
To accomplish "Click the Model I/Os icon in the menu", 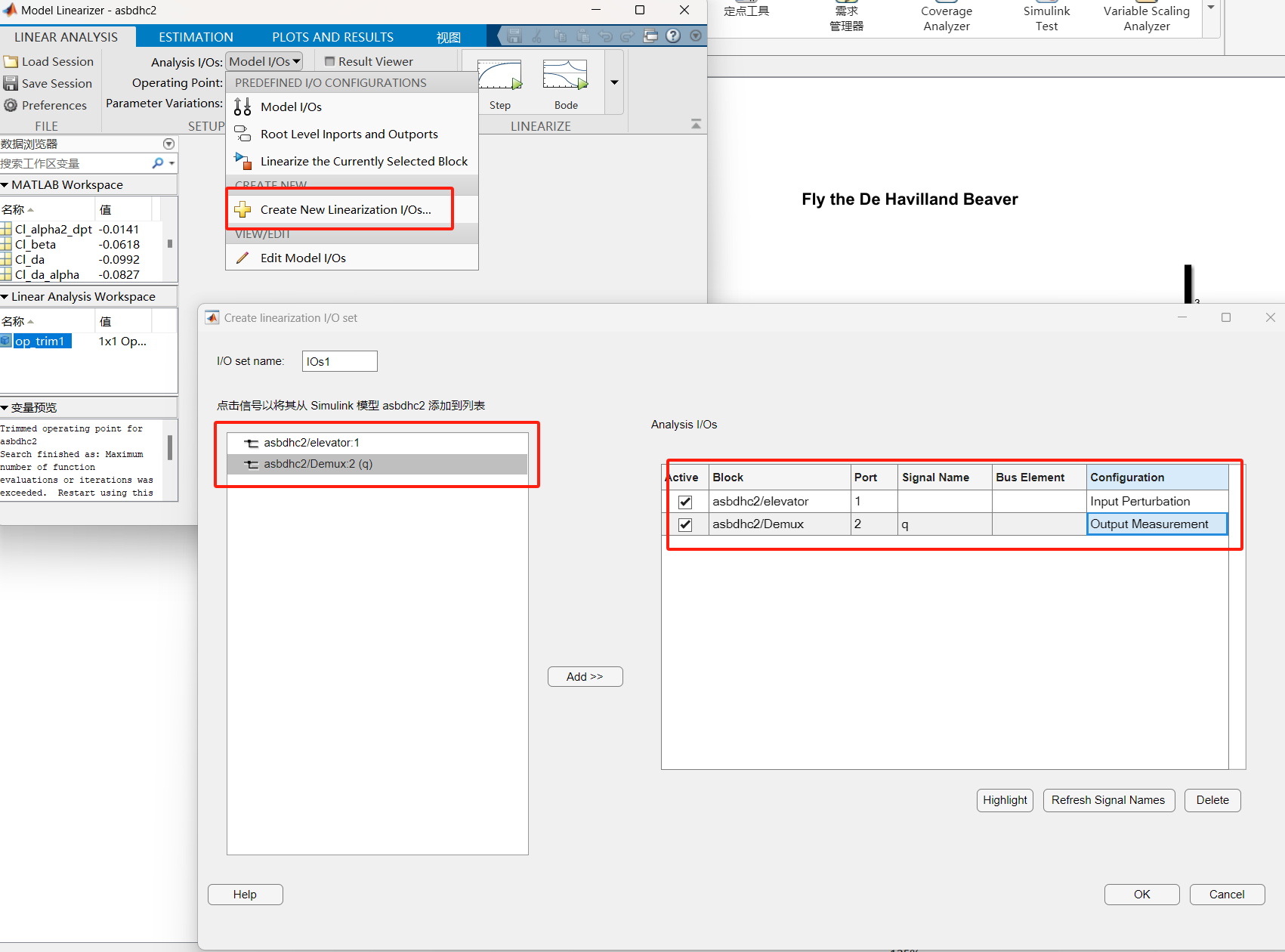I will coord(242,107).
